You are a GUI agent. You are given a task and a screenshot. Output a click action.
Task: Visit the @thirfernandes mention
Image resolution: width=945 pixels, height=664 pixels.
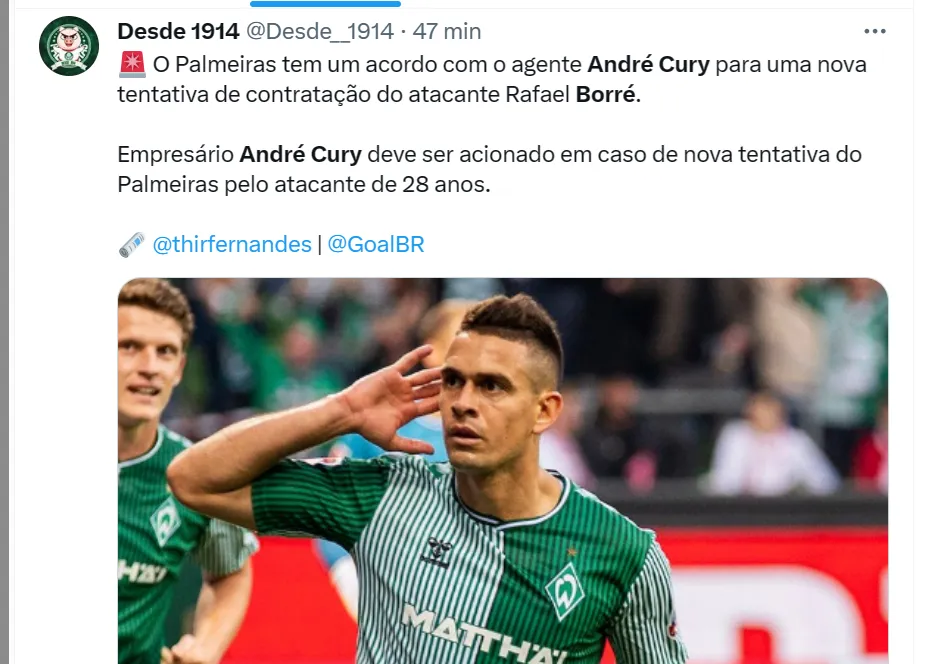coord(232,245)
